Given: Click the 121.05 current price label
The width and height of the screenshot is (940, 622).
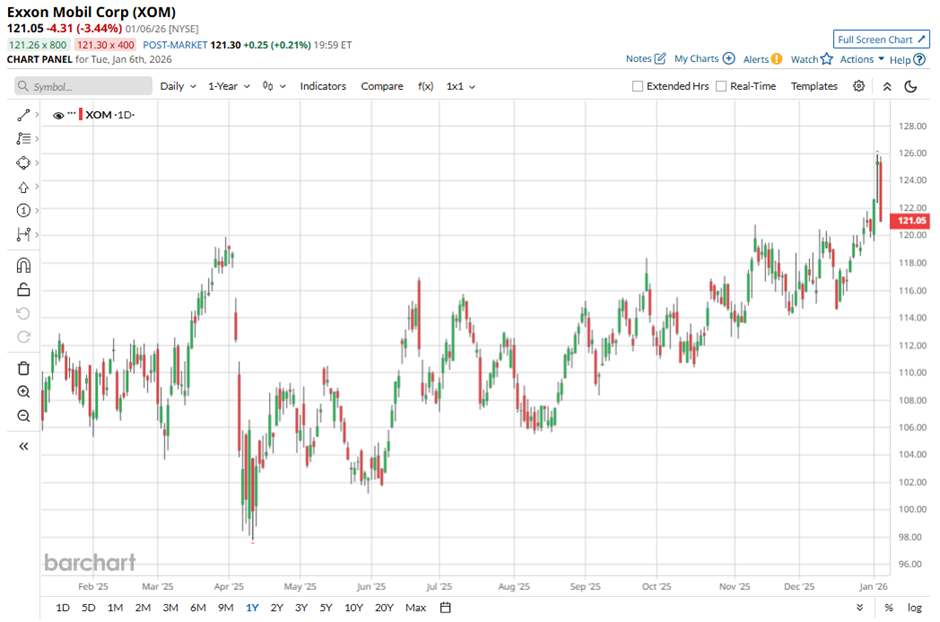Looking at the screenshot, I should [911, 221].
